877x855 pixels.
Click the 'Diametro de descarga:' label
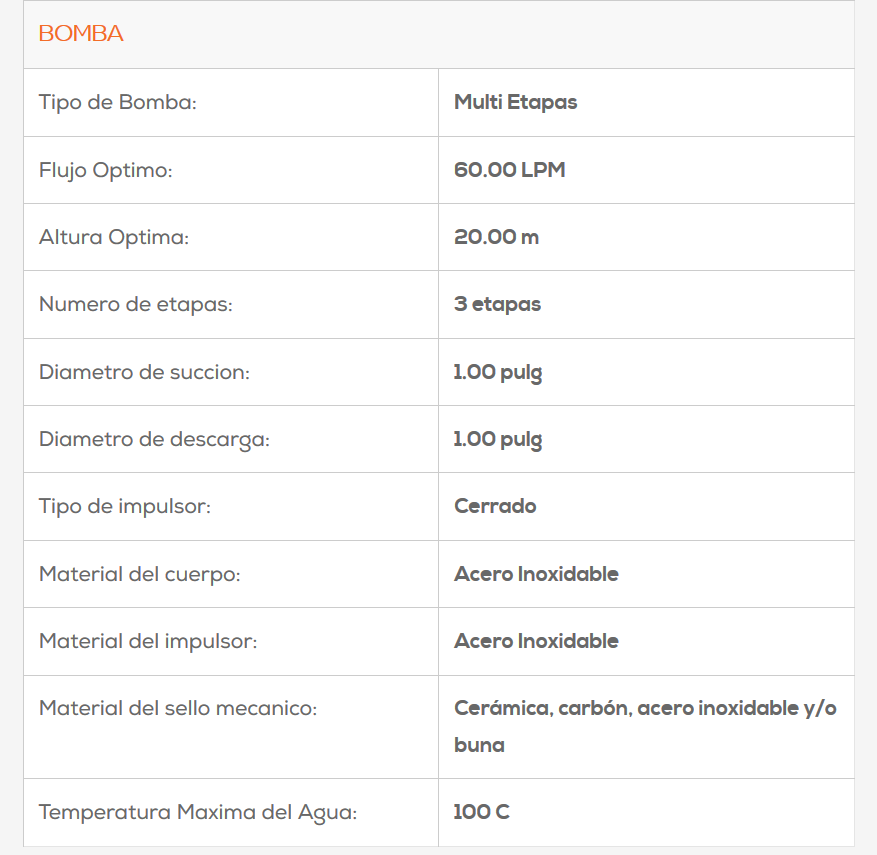pos(154,439)
